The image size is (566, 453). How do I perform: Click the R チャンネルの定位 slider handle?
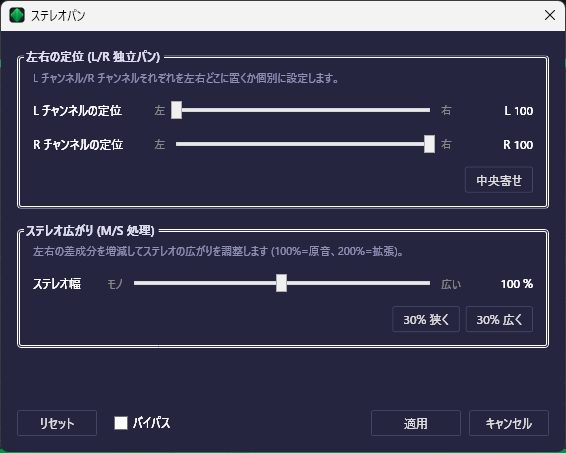click(429, 144)
